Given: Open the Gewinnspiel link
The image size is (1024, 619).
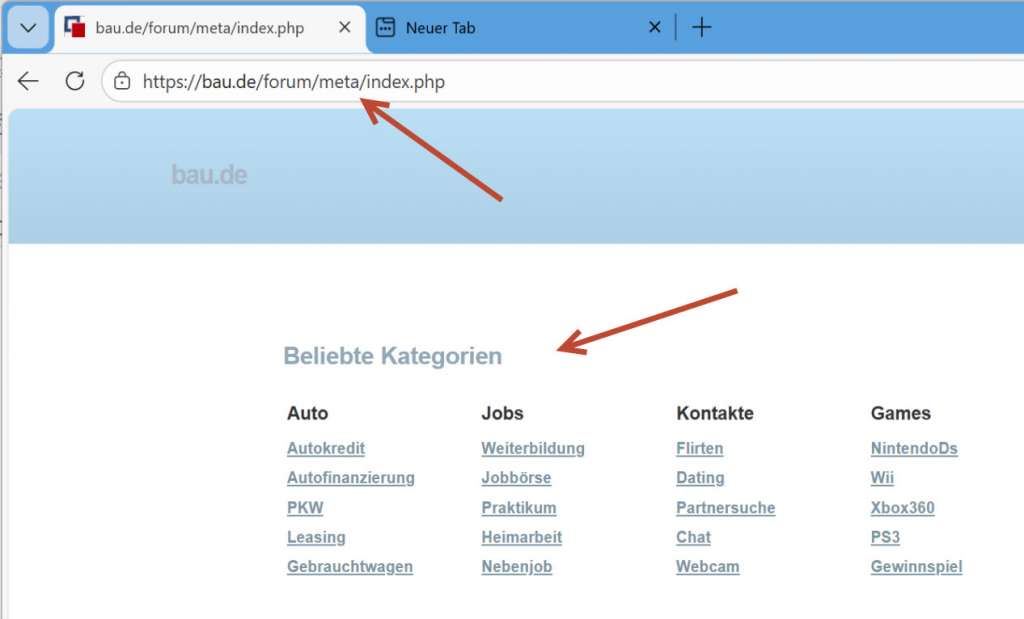Looking at the screenshot, I should pos(916,566).
